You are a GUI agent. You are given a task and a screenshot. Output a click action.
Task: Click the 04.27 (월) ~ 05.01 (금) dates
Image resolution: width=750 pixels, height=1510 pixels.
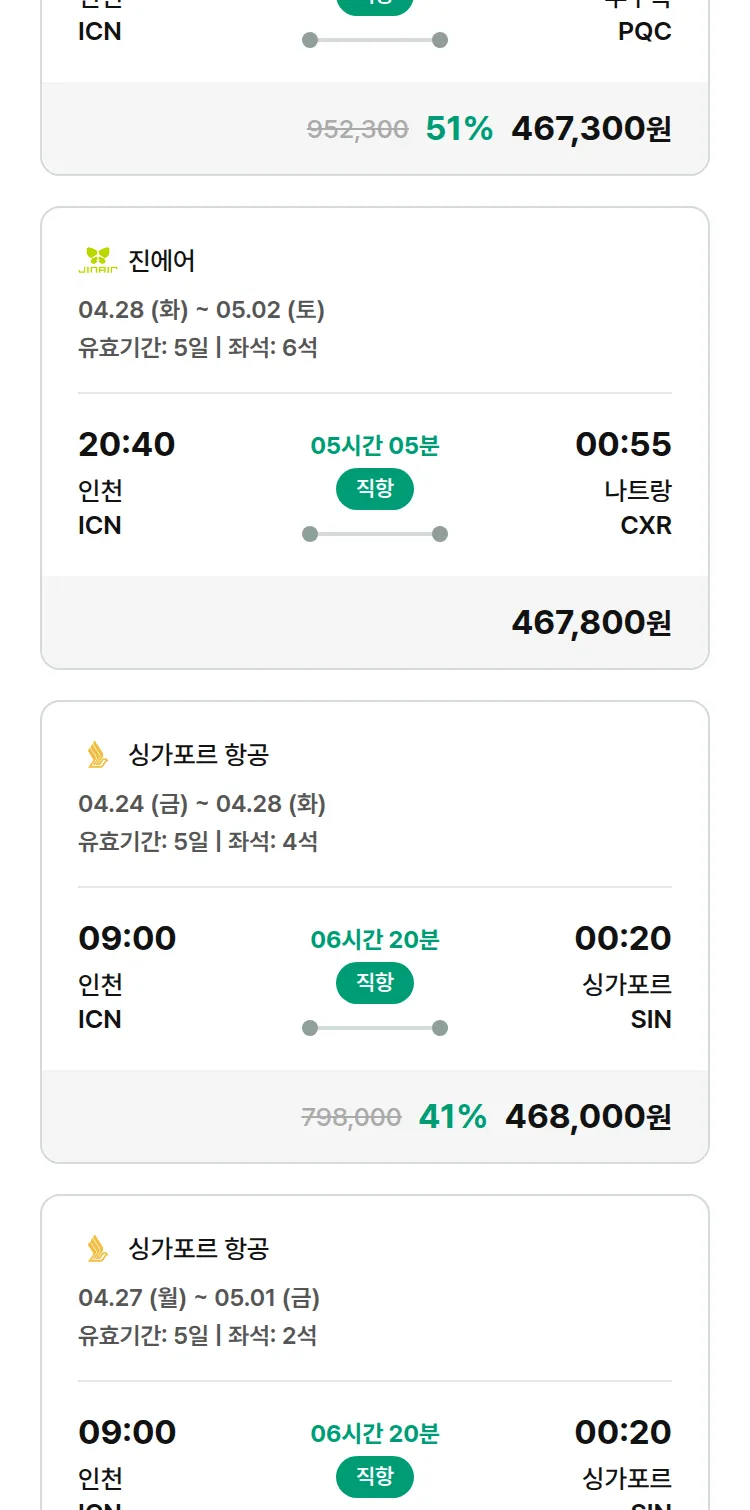(199, 1298)
